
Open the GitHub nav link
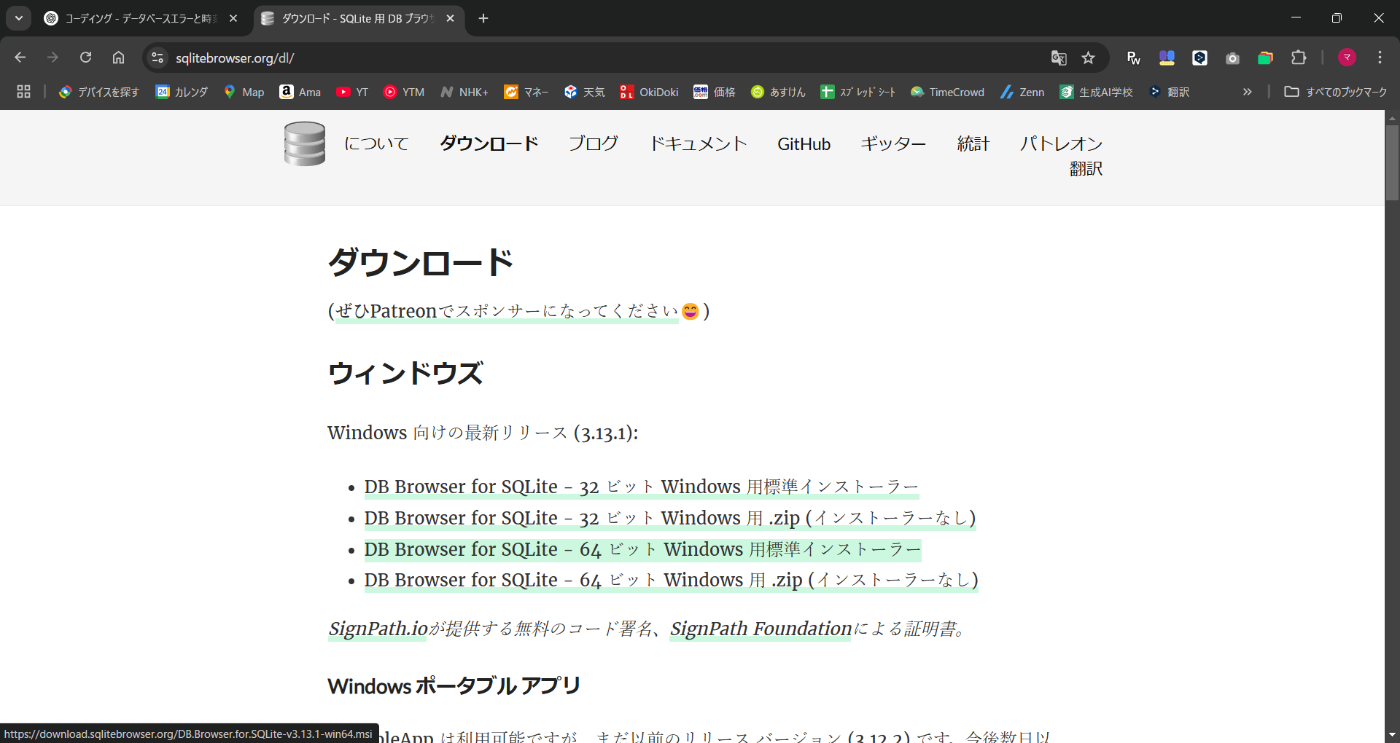(x=804, y=144)
